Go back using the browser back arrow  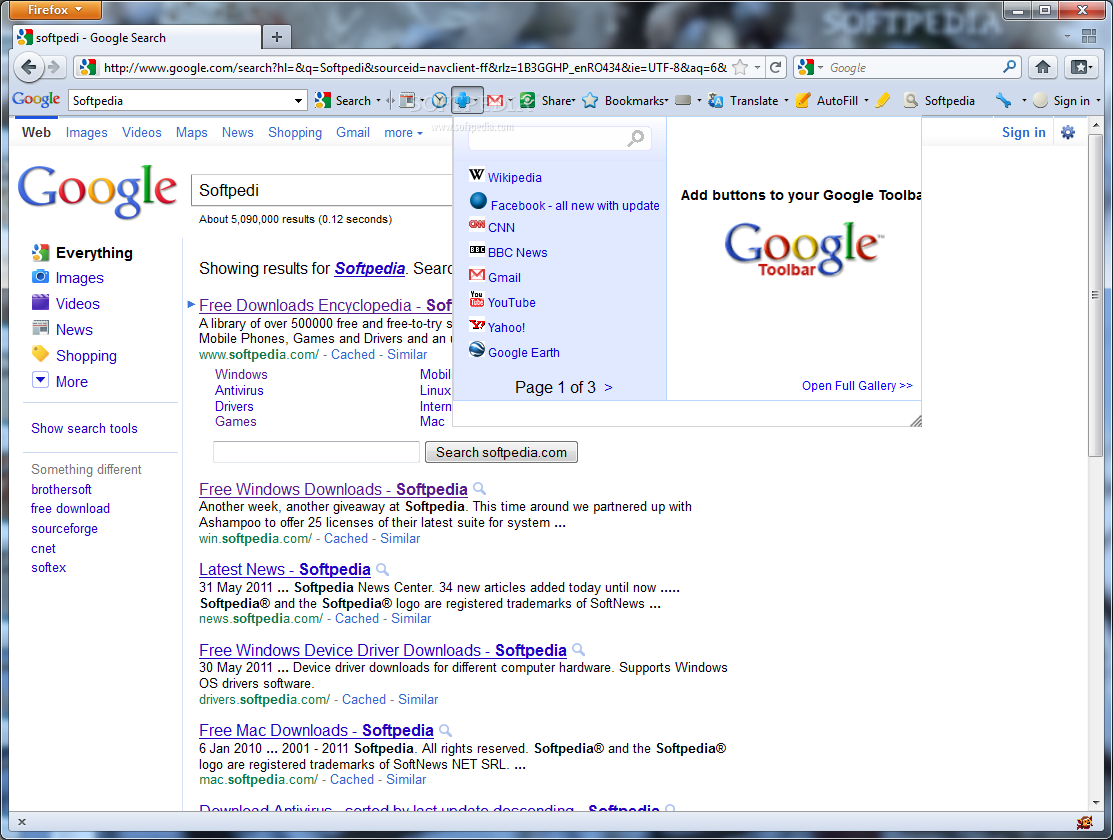click(x=28, y=67)
